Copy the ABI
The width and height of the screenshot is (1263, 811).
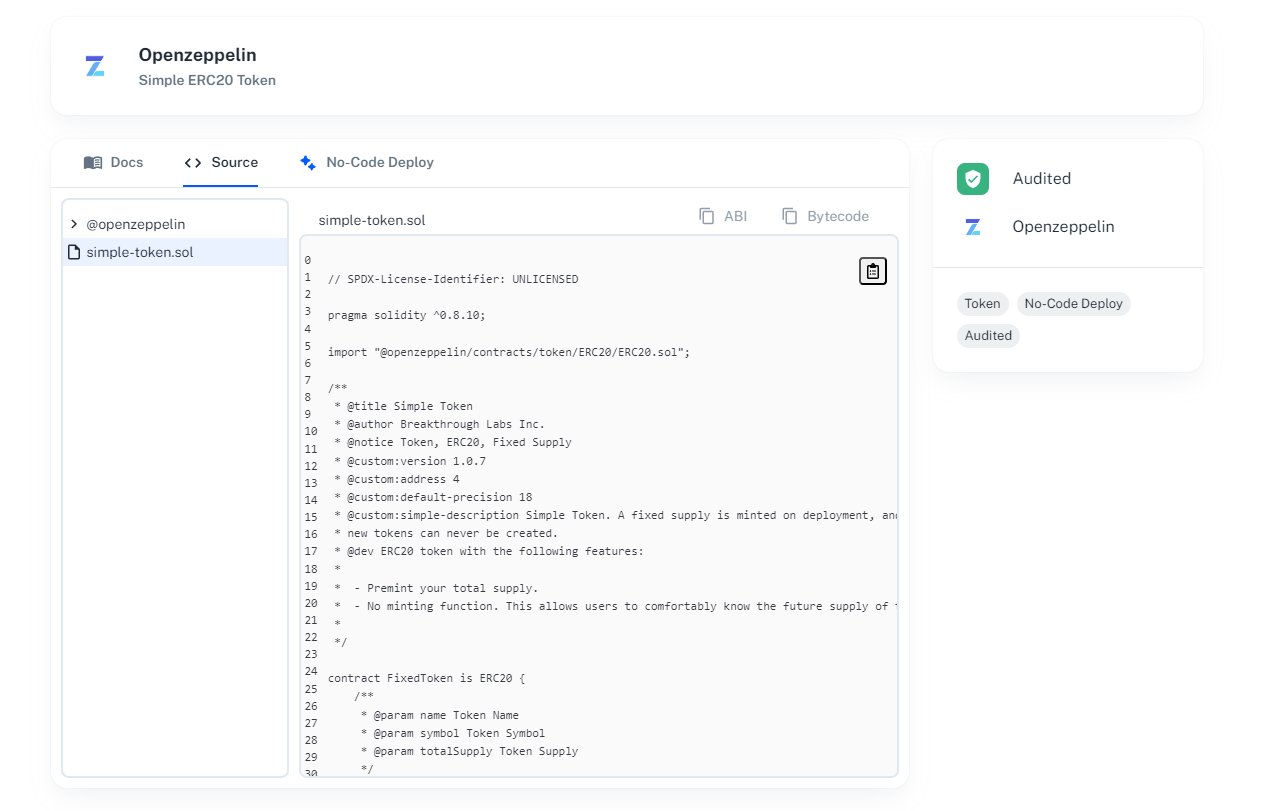tap(723, 216)
